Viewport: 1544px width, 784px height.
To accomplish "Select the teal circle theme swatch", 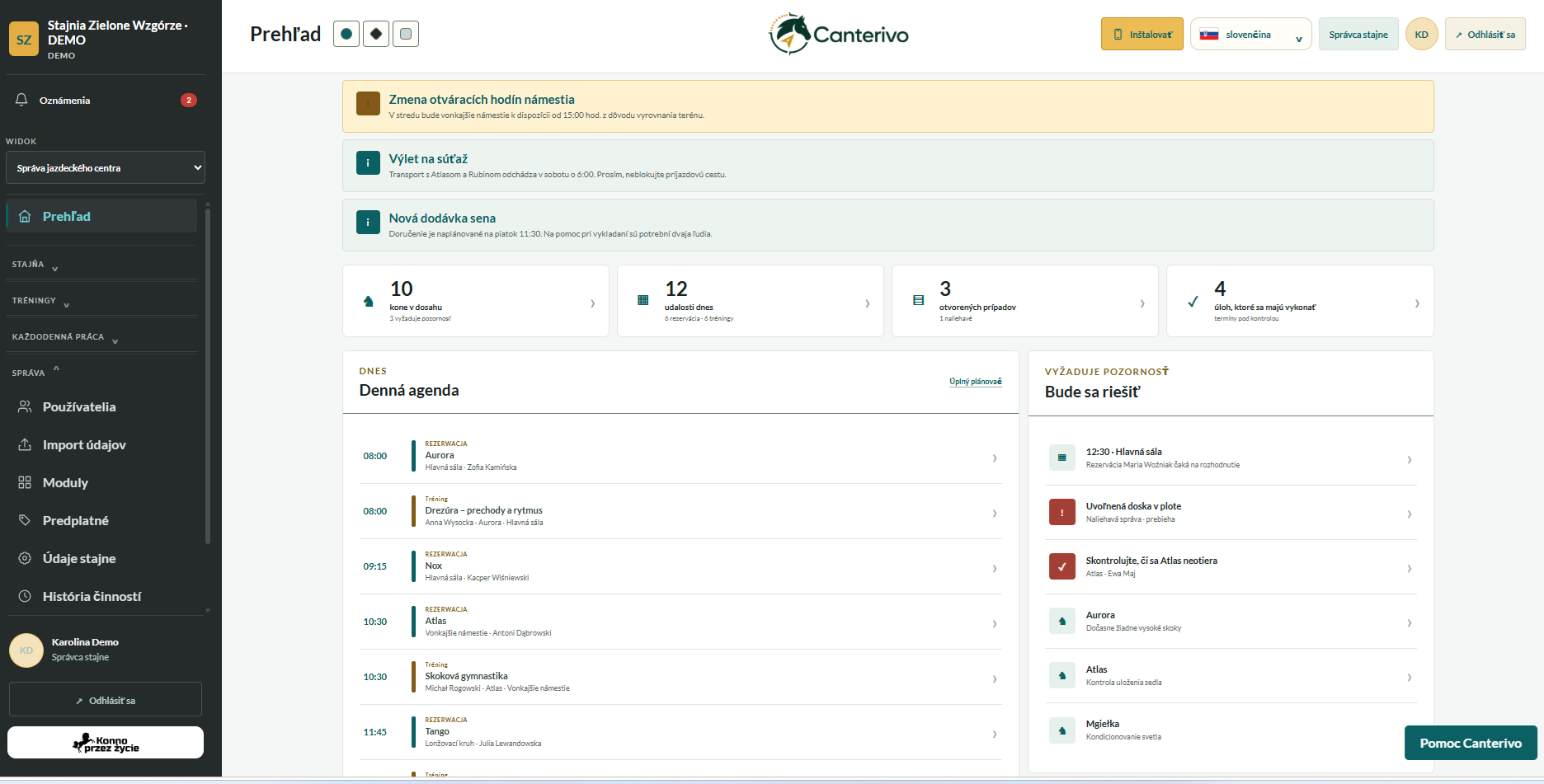I will point(346,34).
